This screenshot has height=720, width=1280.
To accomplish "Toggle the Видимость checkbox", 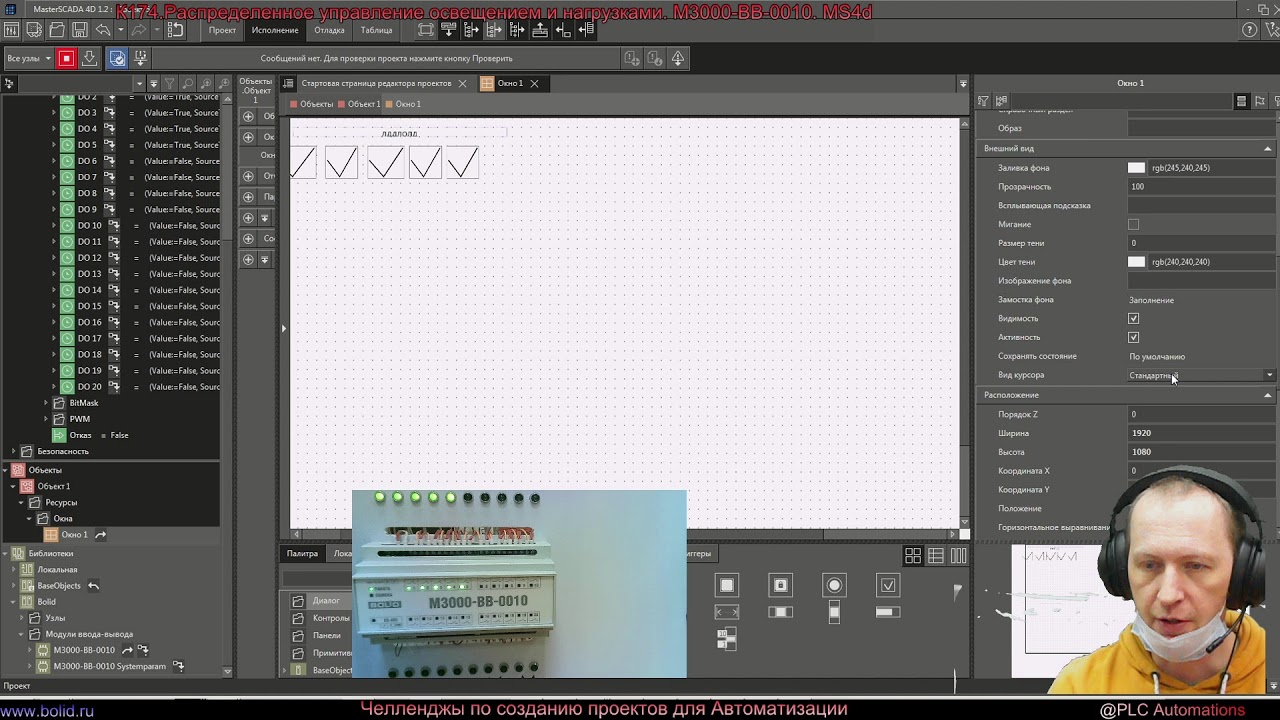I will (1133, 318).
